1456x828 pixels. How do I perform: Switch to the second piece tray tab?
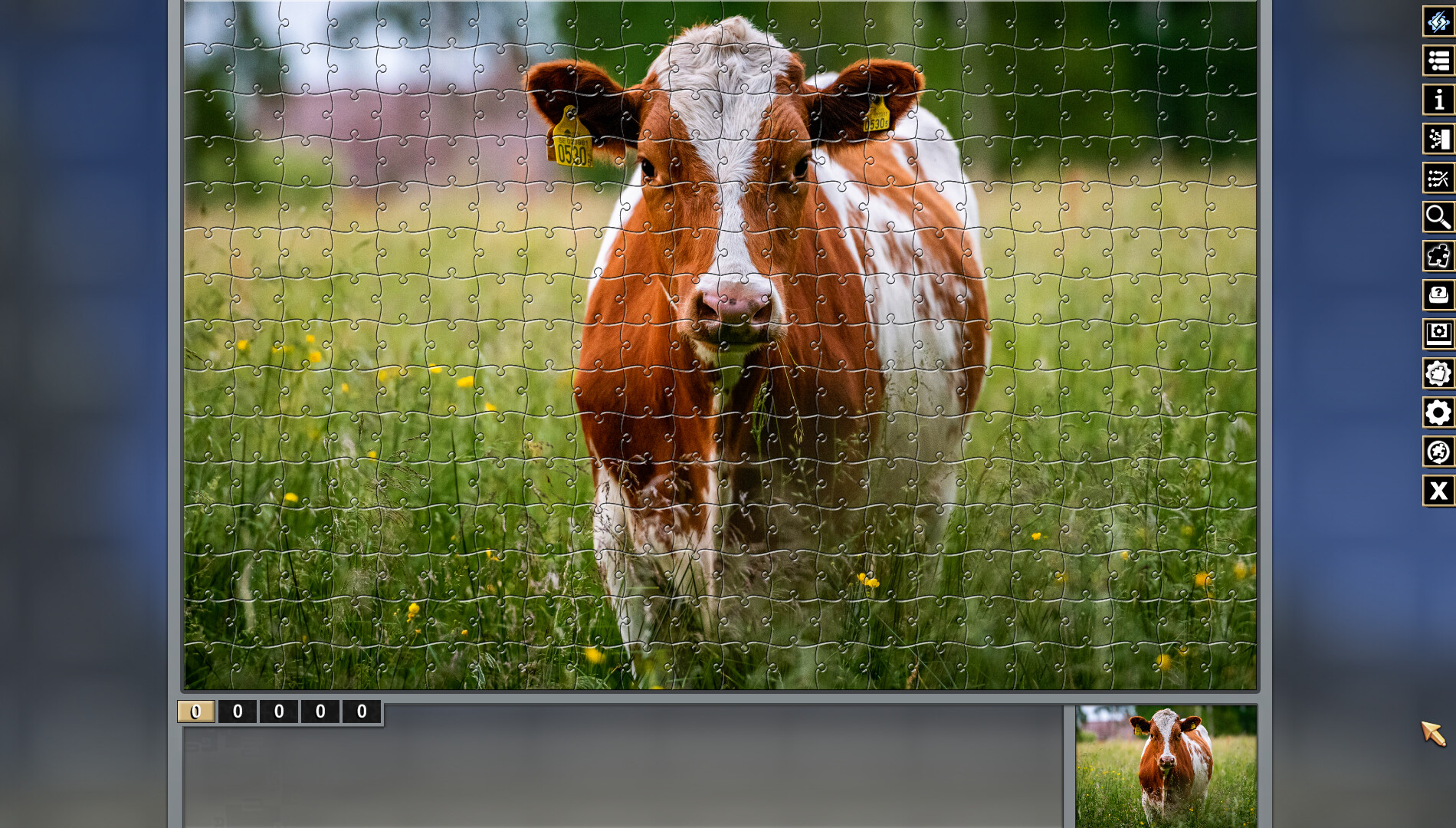point(238,711)
